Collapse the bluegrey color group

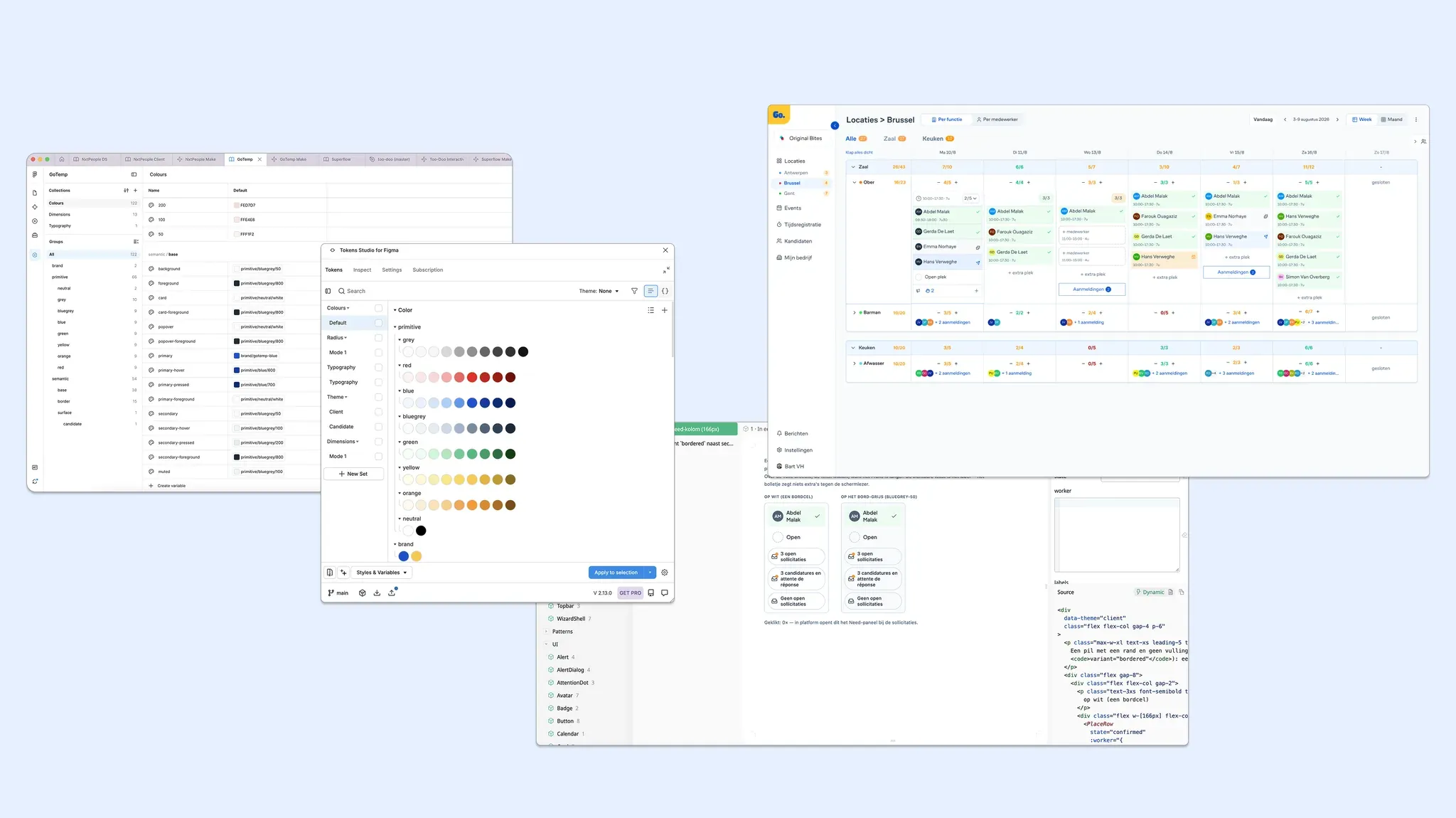(x=400, y=417)
